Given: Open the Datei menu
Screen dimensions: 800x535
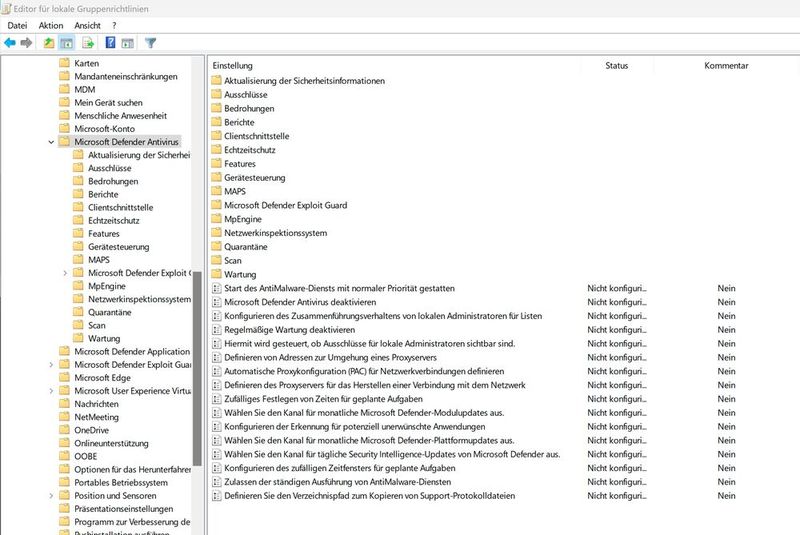Looking at the screenshot, I should pyautogui.click(x=17, y=26).
